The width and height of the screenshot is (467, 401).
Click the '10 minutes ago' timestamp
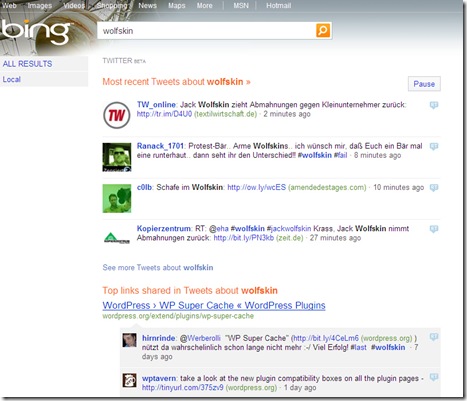(398, 187)
